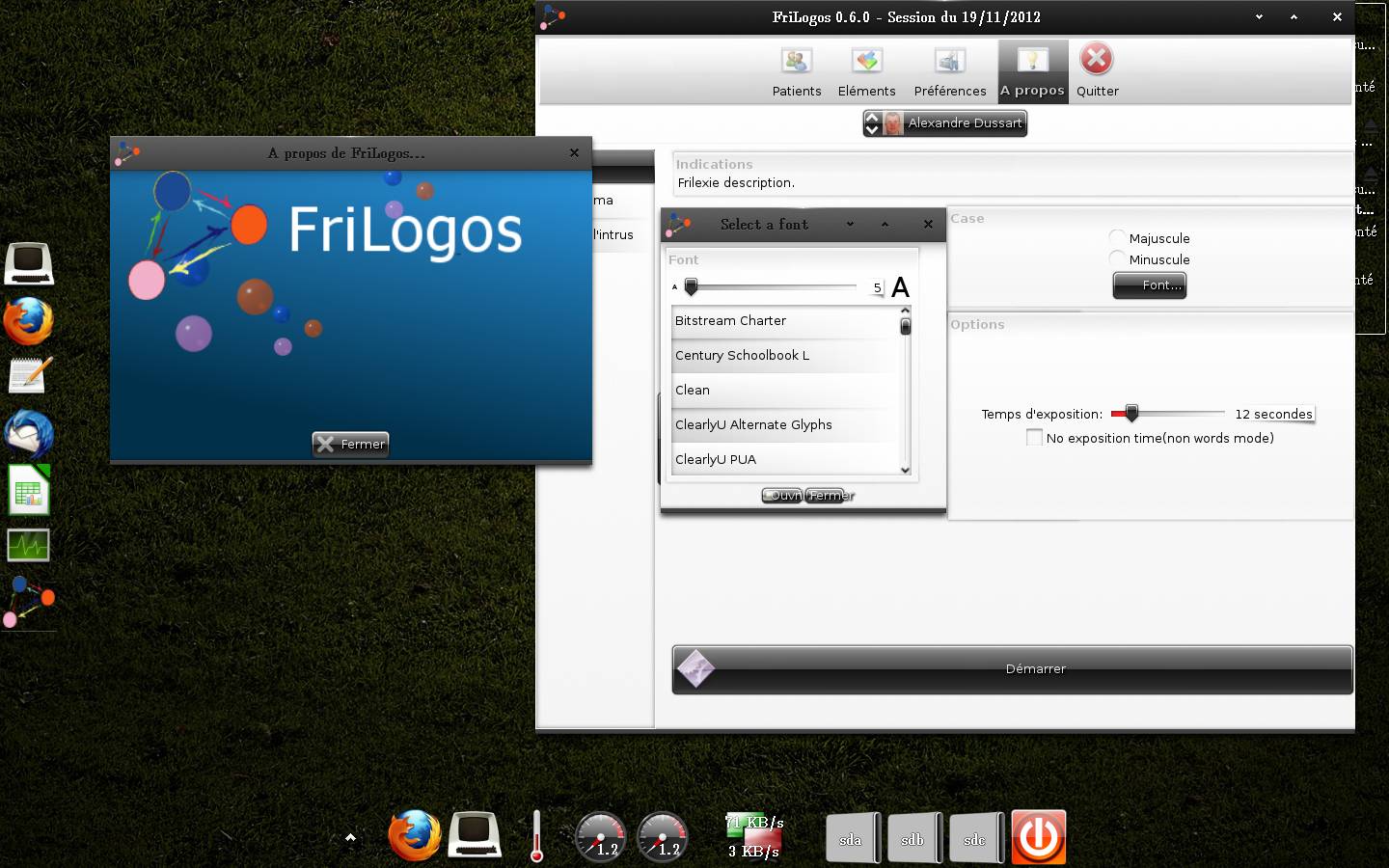Open the Eléments section in the toolbar
1389x868 pixels.
(x=866, y=71)
